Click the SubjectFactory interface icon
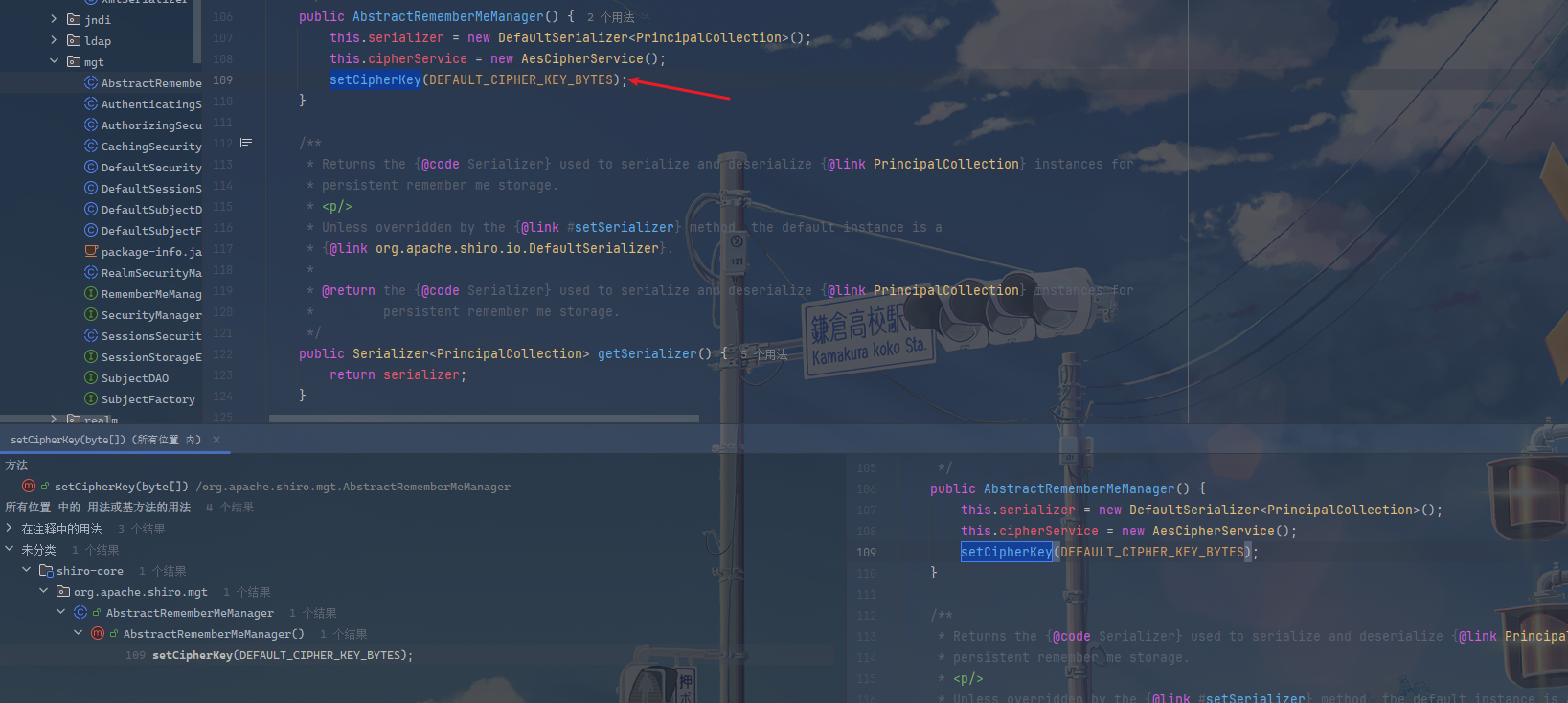Image resolution: width=1568 pixels, height=703 pixels. 91,399
